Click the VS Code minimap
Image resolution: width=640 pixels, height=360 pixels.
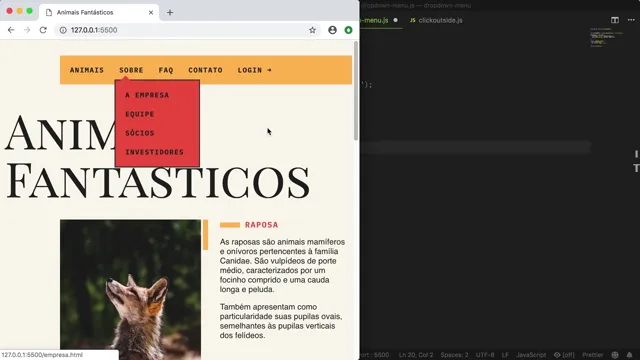click(606, 38)
